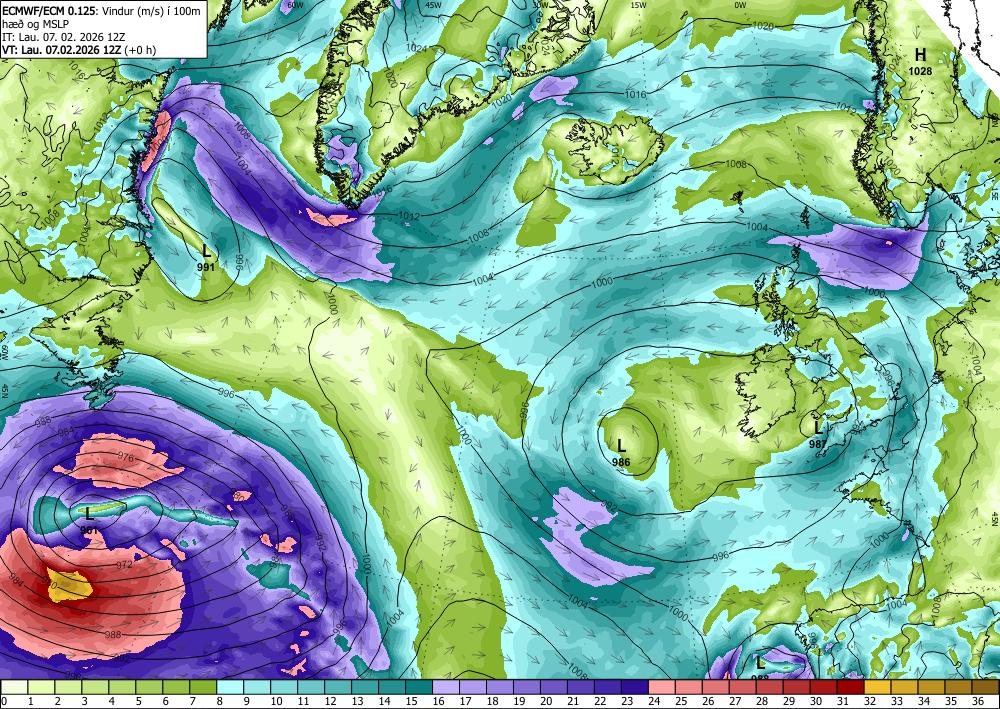Select the teal swatch between 12 and 13
The height and width of the screenshot is (709, 1000).
(x=338, y=687)
